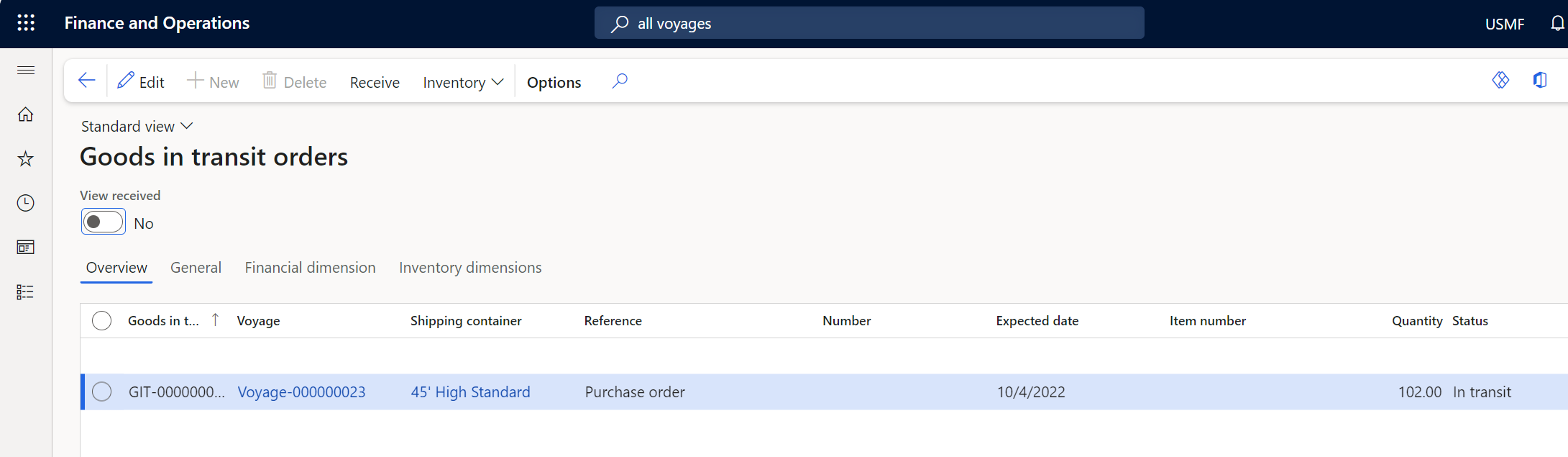This screenshot has width=1568, height=457.
Task: Expand the Inventory dropdown menu
Action: tap(463, 83)
